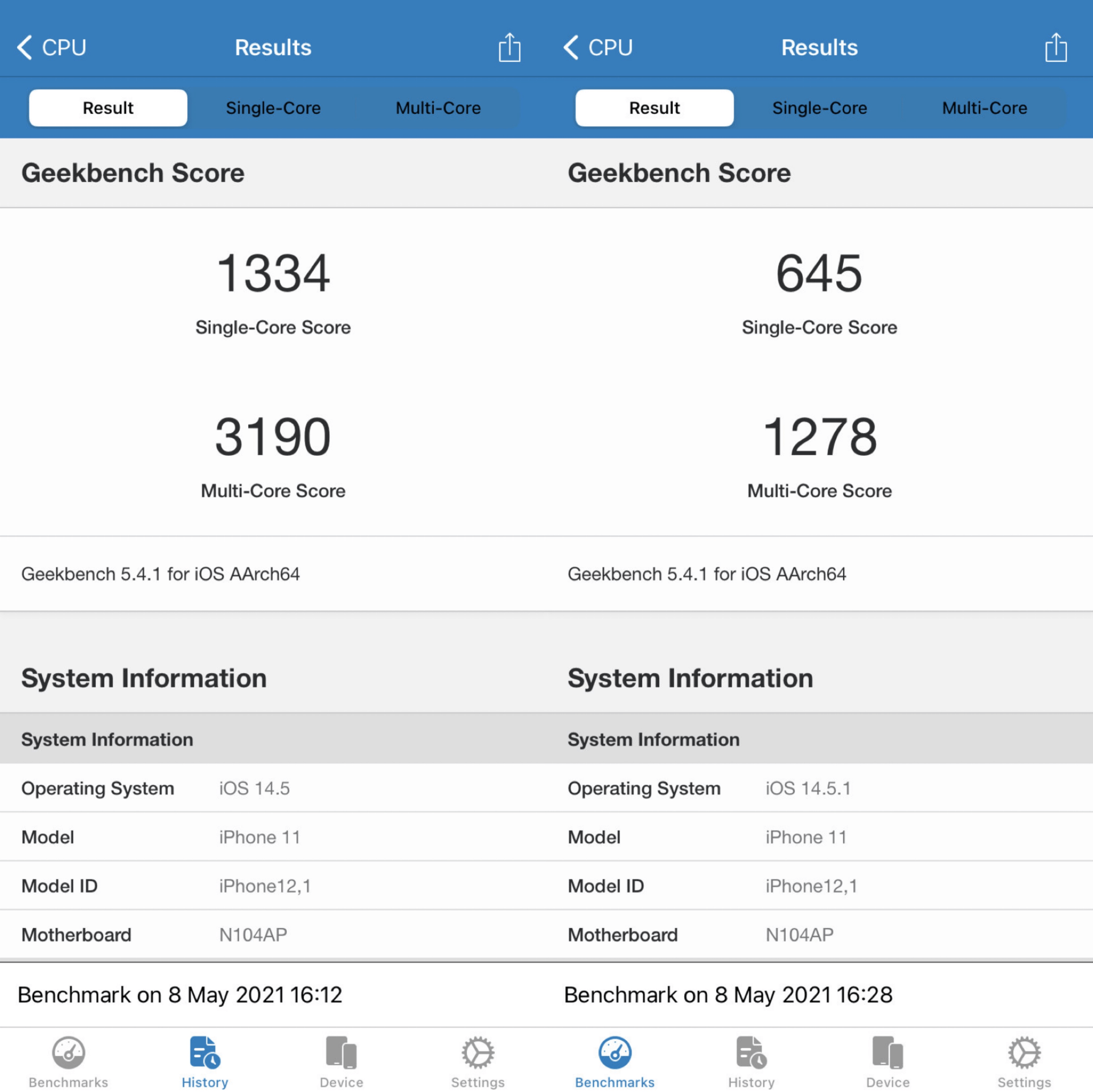Click the 3190 multi-core score
This screenshot has height=1092, width=1093.
(x=273, y=437)
